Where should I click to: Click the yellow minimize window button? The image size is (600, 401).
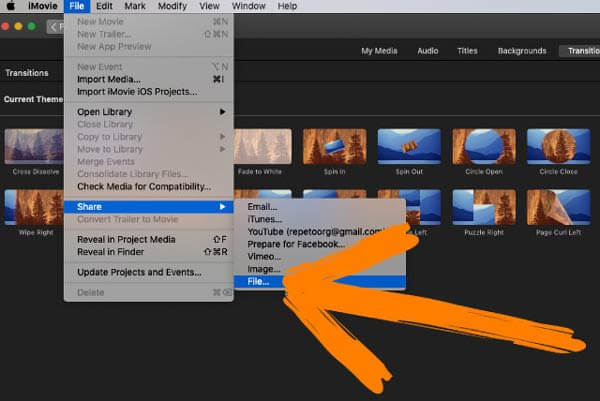[18, 26]
